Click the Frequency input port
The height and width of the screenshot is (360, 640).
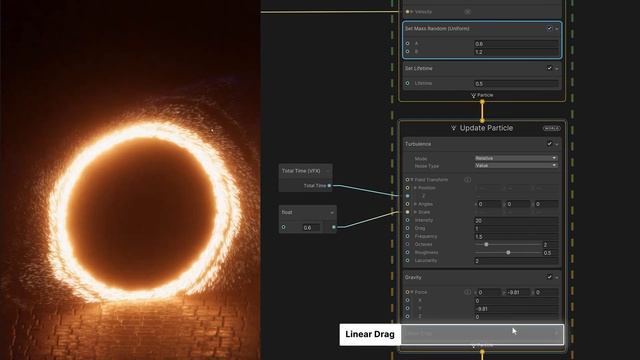click(x=407, y=236)
